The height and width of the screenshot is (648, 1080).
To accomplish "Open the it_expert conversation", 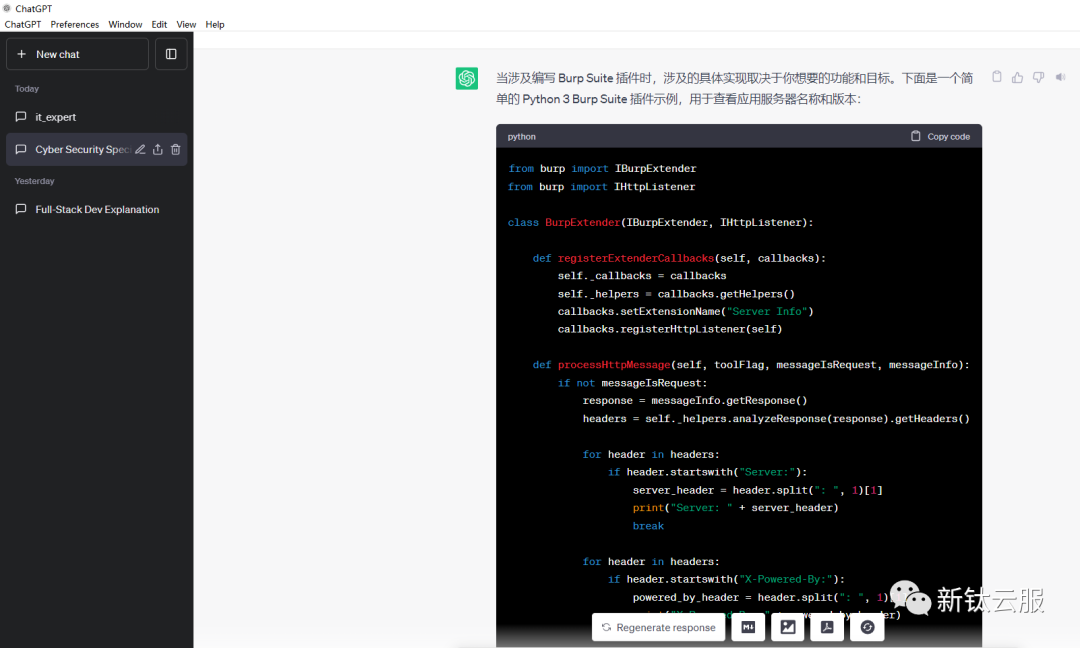I will (56, 117).
